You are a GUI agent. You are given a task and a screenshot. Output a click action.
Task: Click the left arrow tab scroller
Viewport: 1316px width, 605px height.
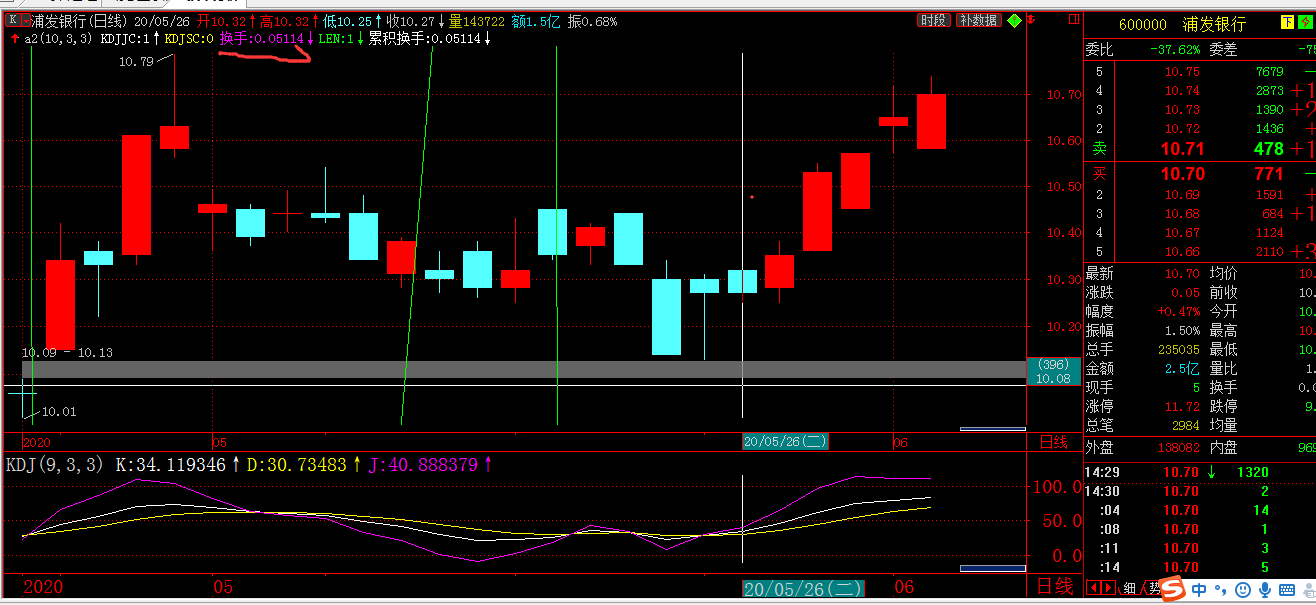1093,587
